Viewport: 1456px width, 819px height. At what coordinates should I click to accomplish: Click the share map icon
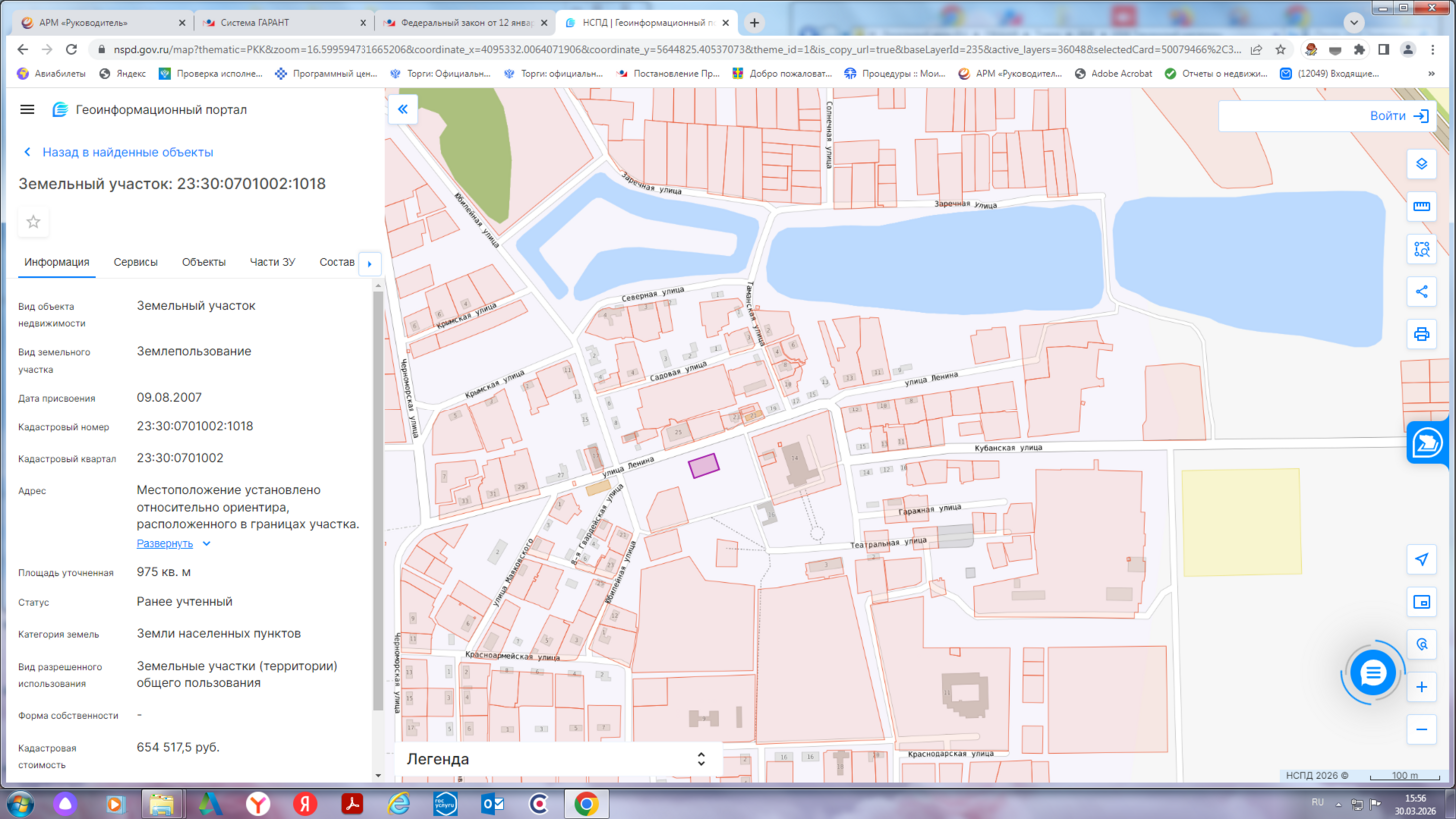pyautogui.click(x=1421, y=292)
